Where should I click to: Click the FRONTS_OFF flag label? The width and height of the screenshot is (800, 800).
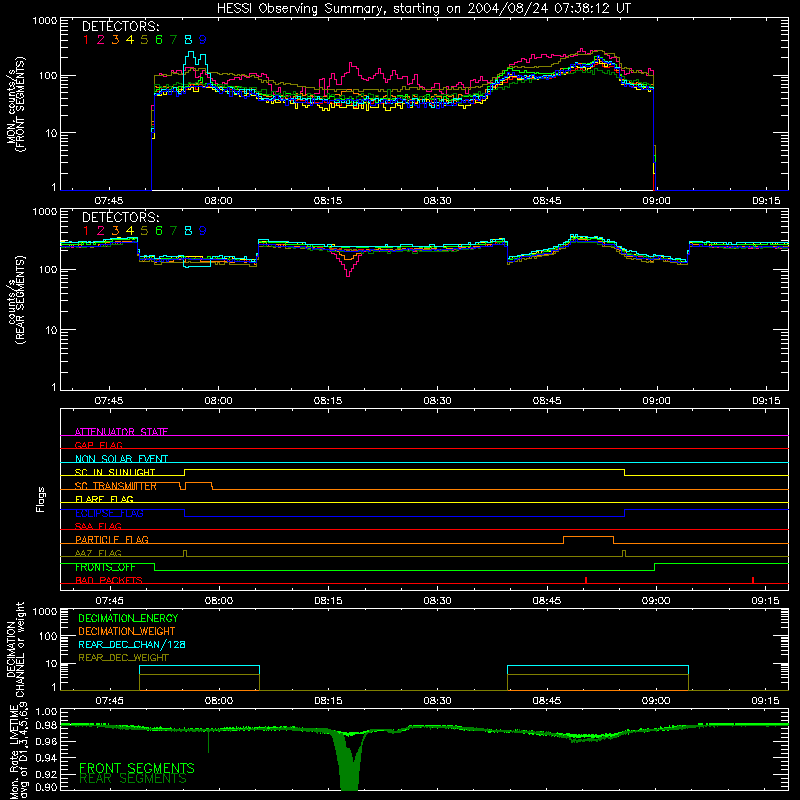[x=105, y=567]
